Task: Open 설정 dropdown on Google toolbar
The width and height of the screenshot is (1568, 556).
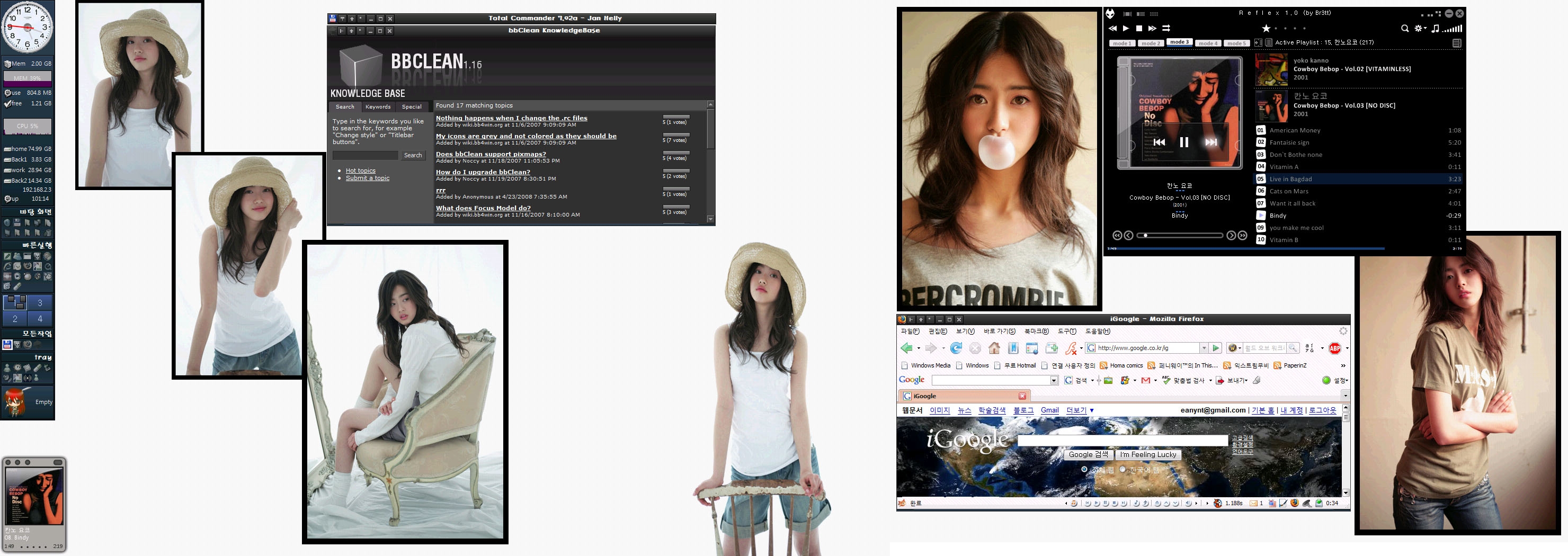Action: 1341,380
